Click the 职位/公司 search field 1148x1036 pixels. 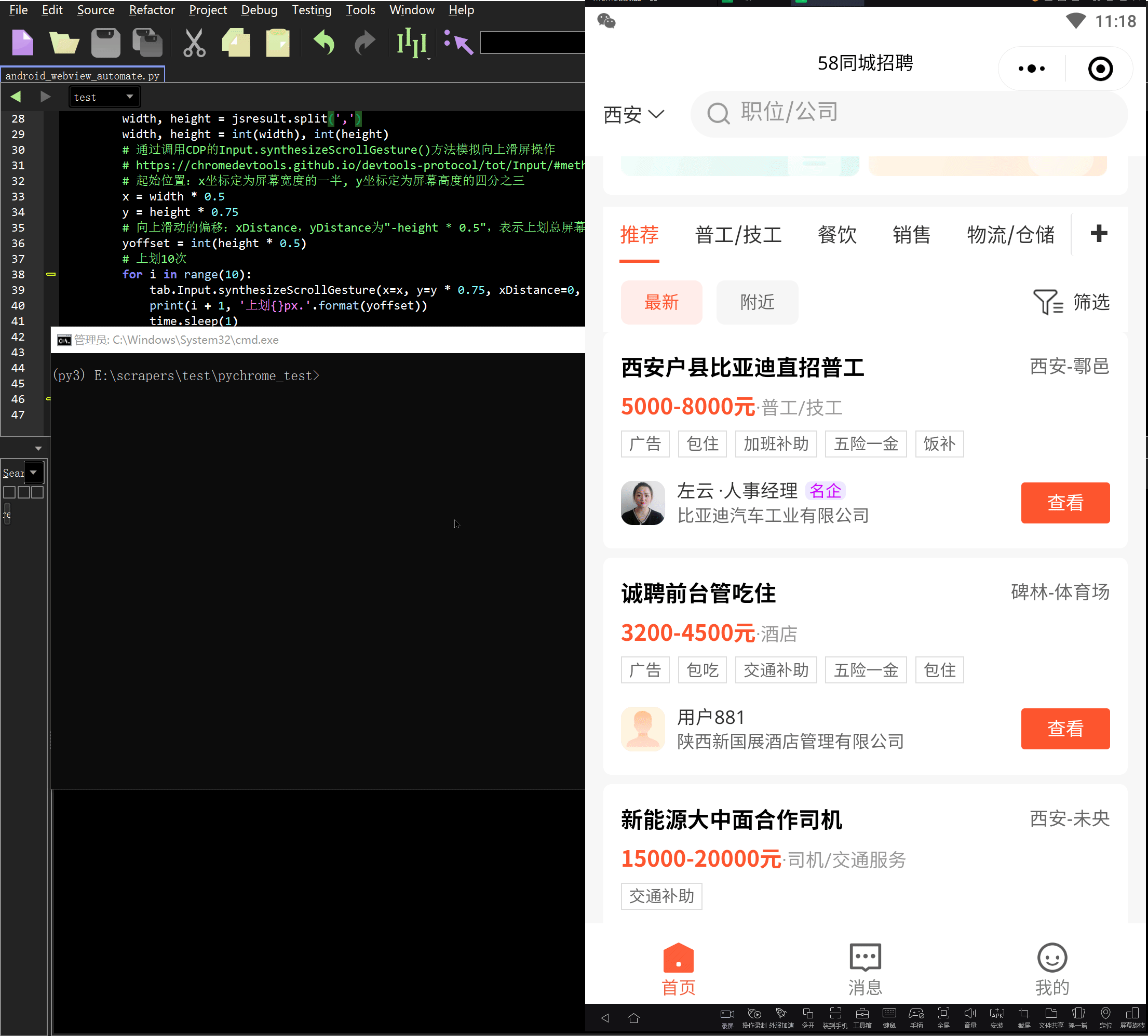(909, 113)
